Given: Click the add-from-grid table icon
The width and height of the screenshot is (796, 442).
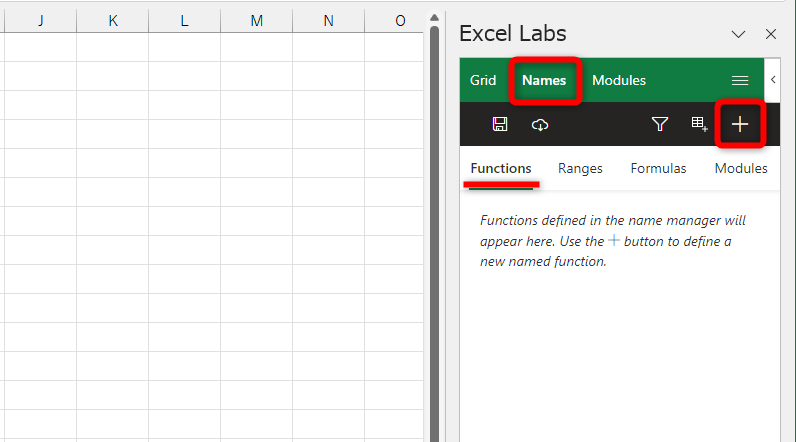Looking at the screenshot, I should click(x=699, y=124).
